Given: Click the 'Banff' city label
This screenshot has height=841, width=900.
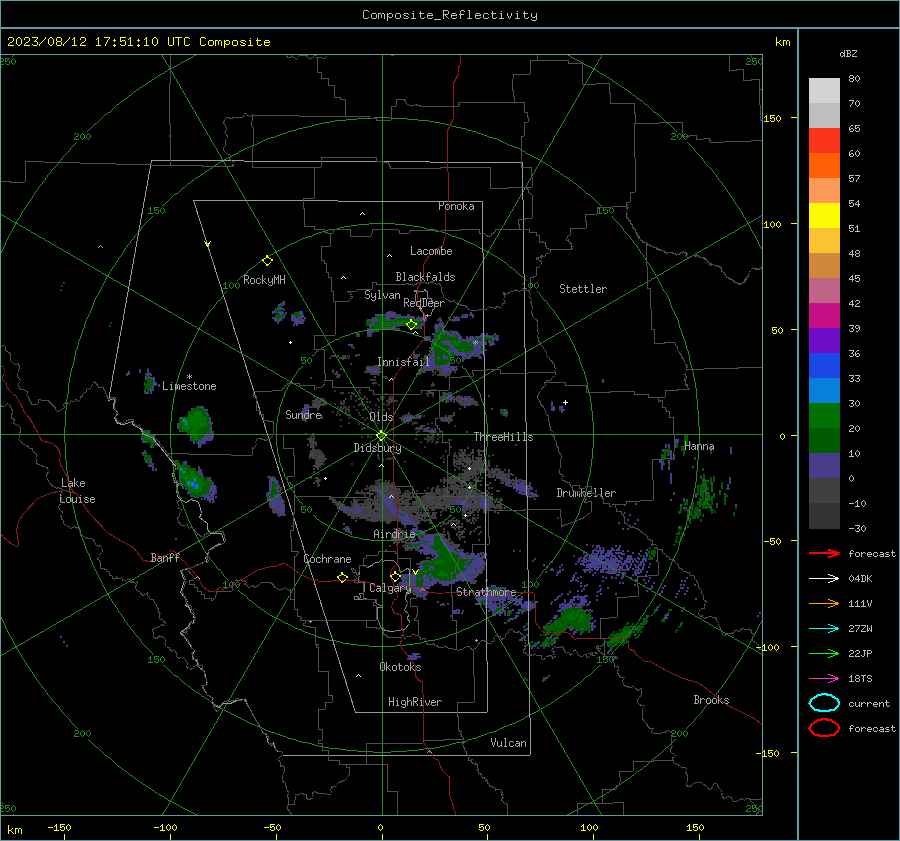Looking at the screenshot, I should coord(165,558).
